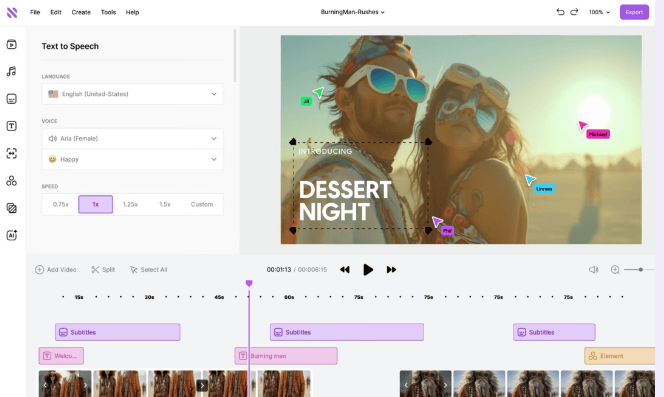
Task: Open the music library sidebar icon
Action: [x=11, y=72]
